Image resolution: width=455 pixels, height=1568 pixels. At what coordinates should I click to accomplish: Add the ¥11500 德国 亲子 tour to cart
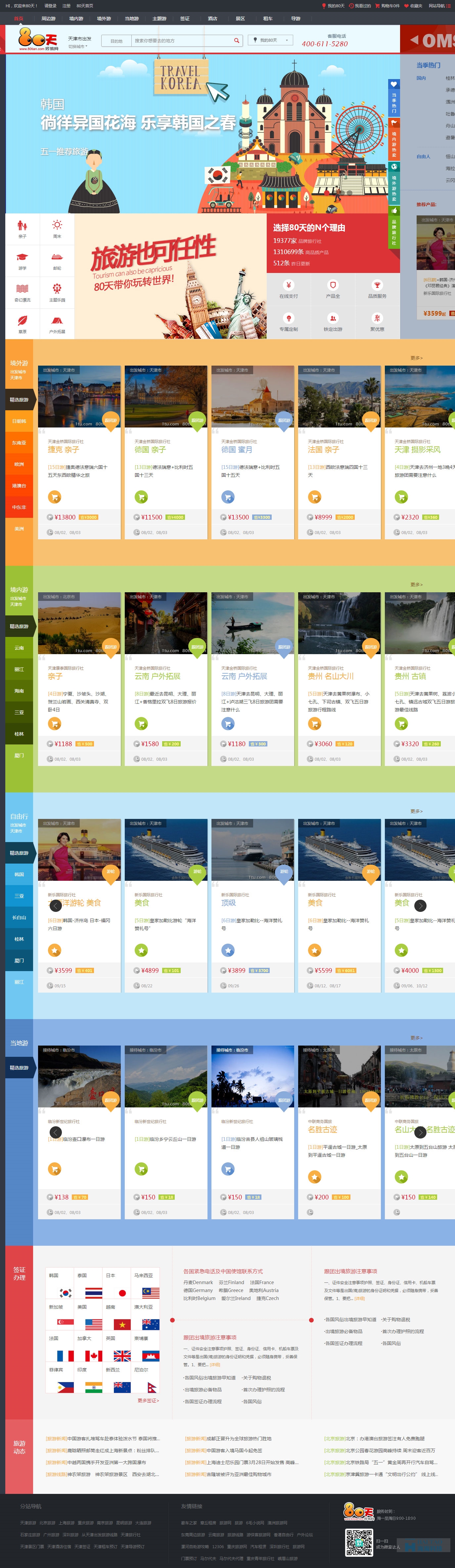(141, 497)
